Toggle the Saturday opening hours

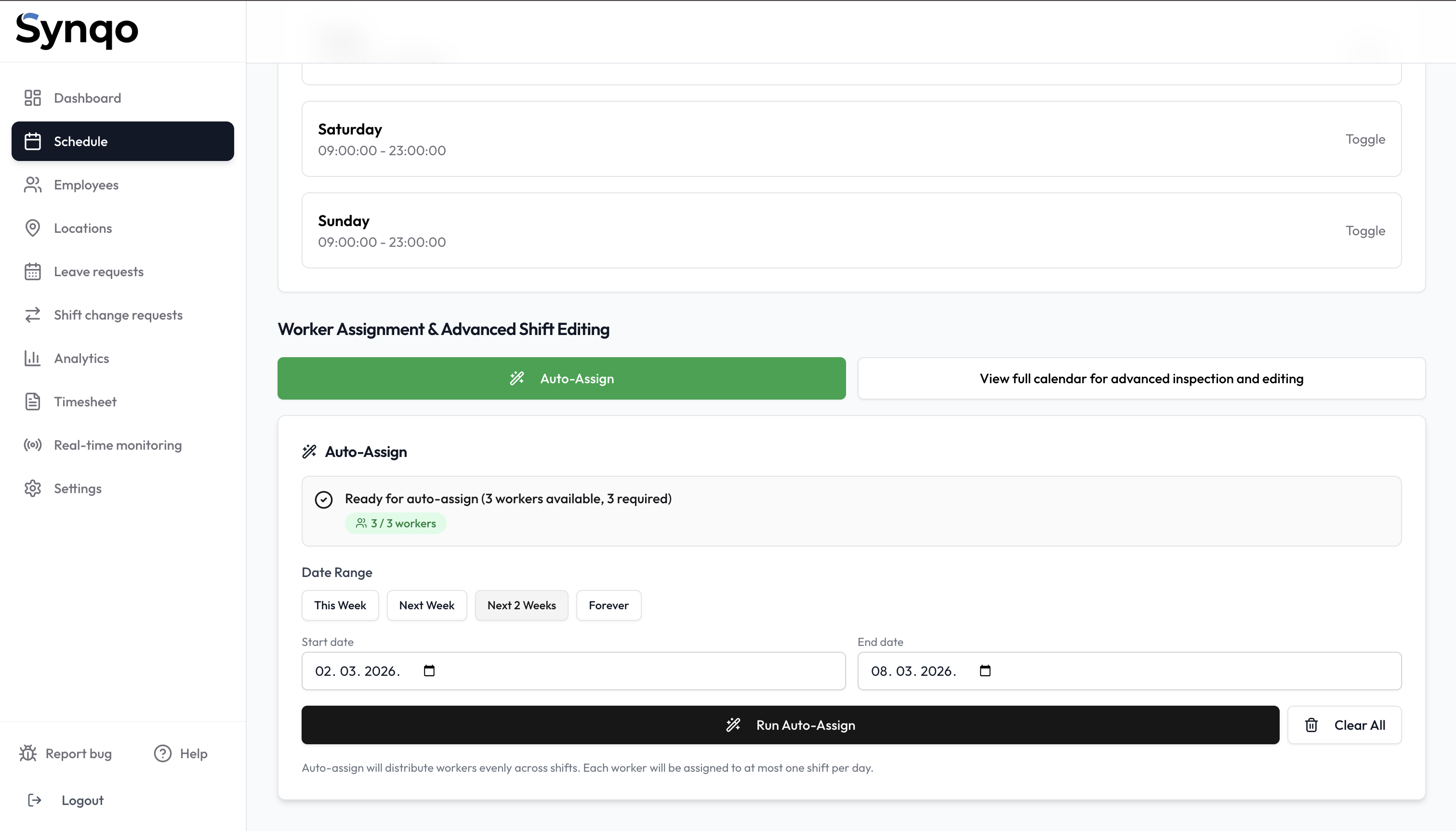pos(1364,139)
